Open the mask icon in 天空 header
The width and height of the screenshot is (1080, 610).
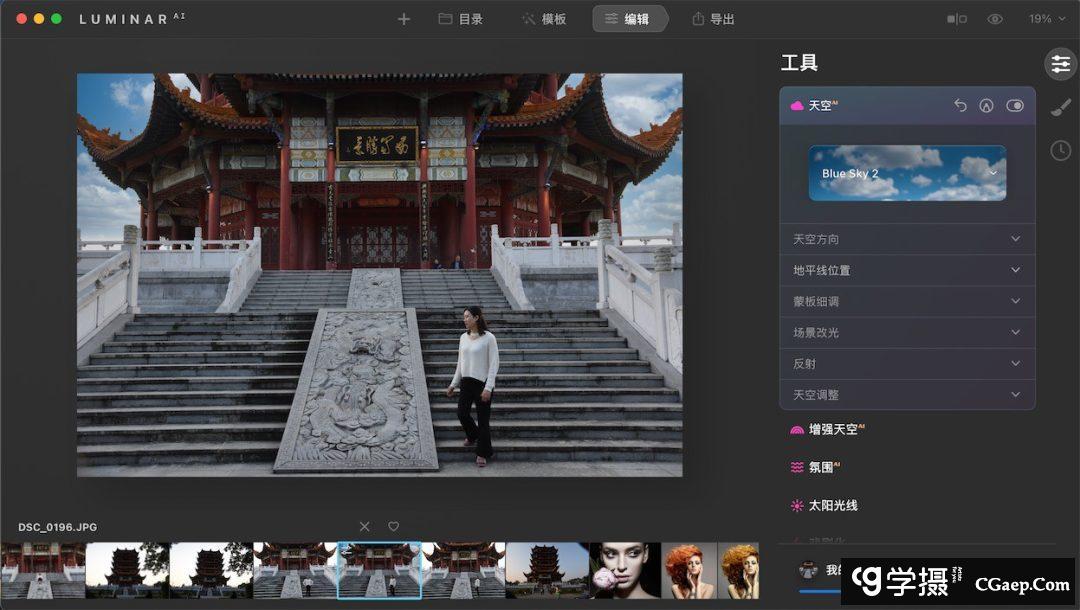tap(986, 105)
